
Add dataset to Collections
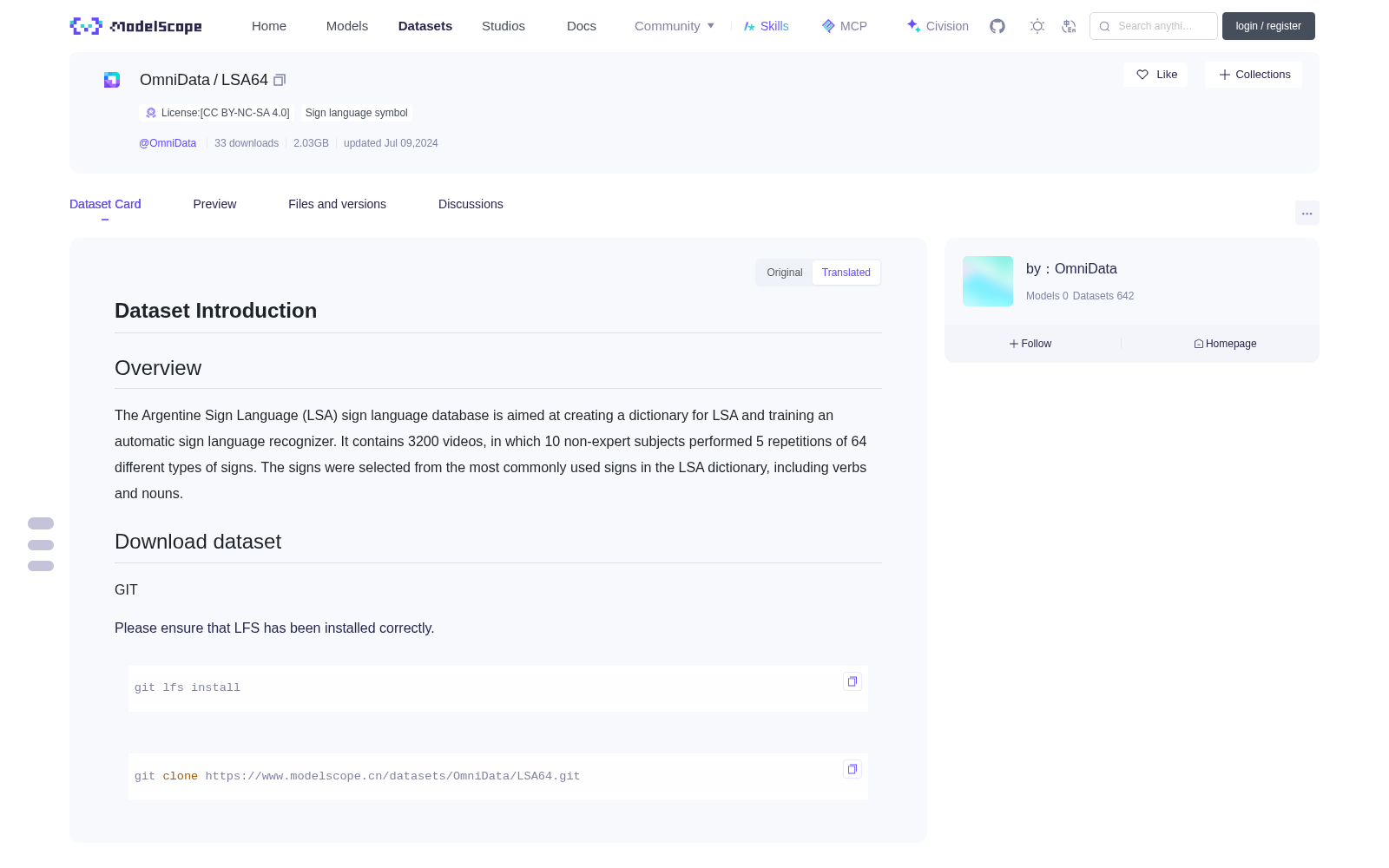point(1254,75)
